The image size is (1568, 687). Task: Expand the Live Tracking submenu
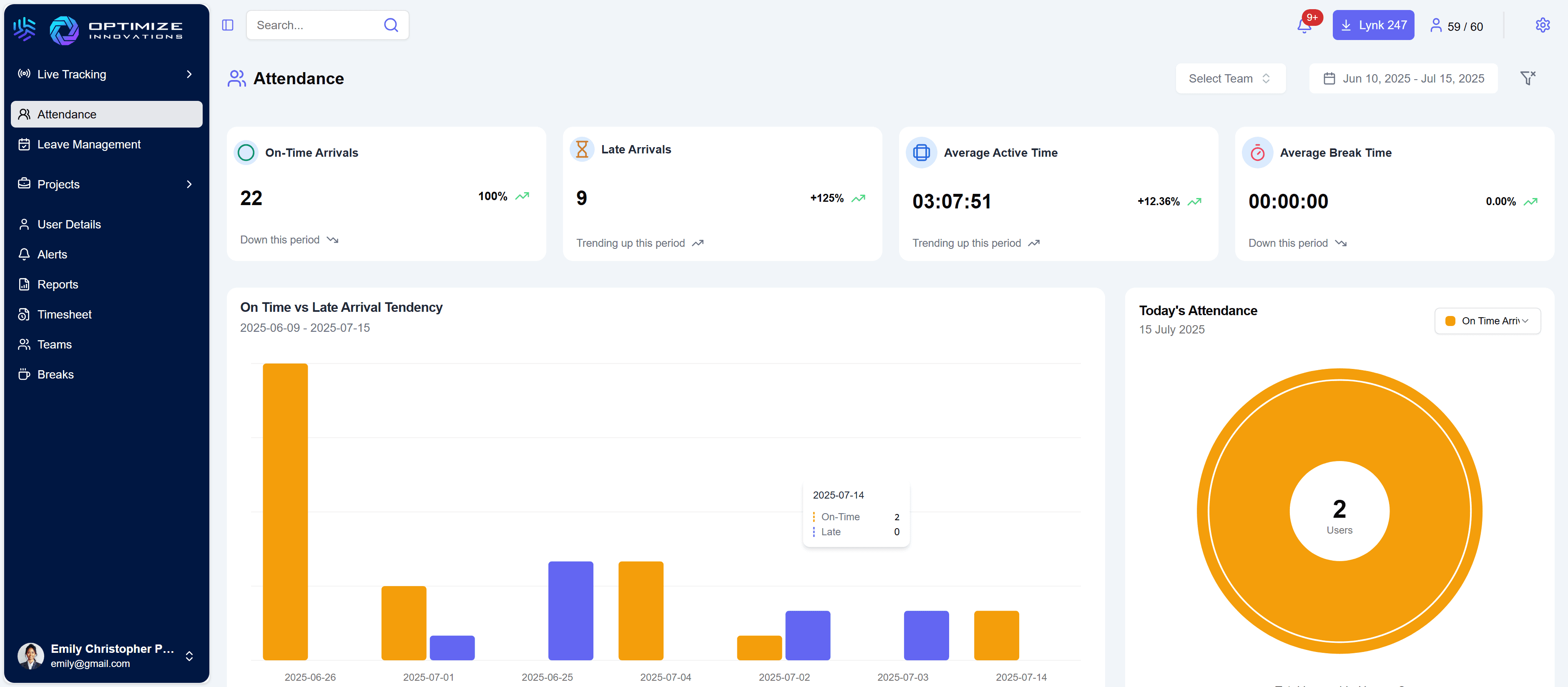189,74
